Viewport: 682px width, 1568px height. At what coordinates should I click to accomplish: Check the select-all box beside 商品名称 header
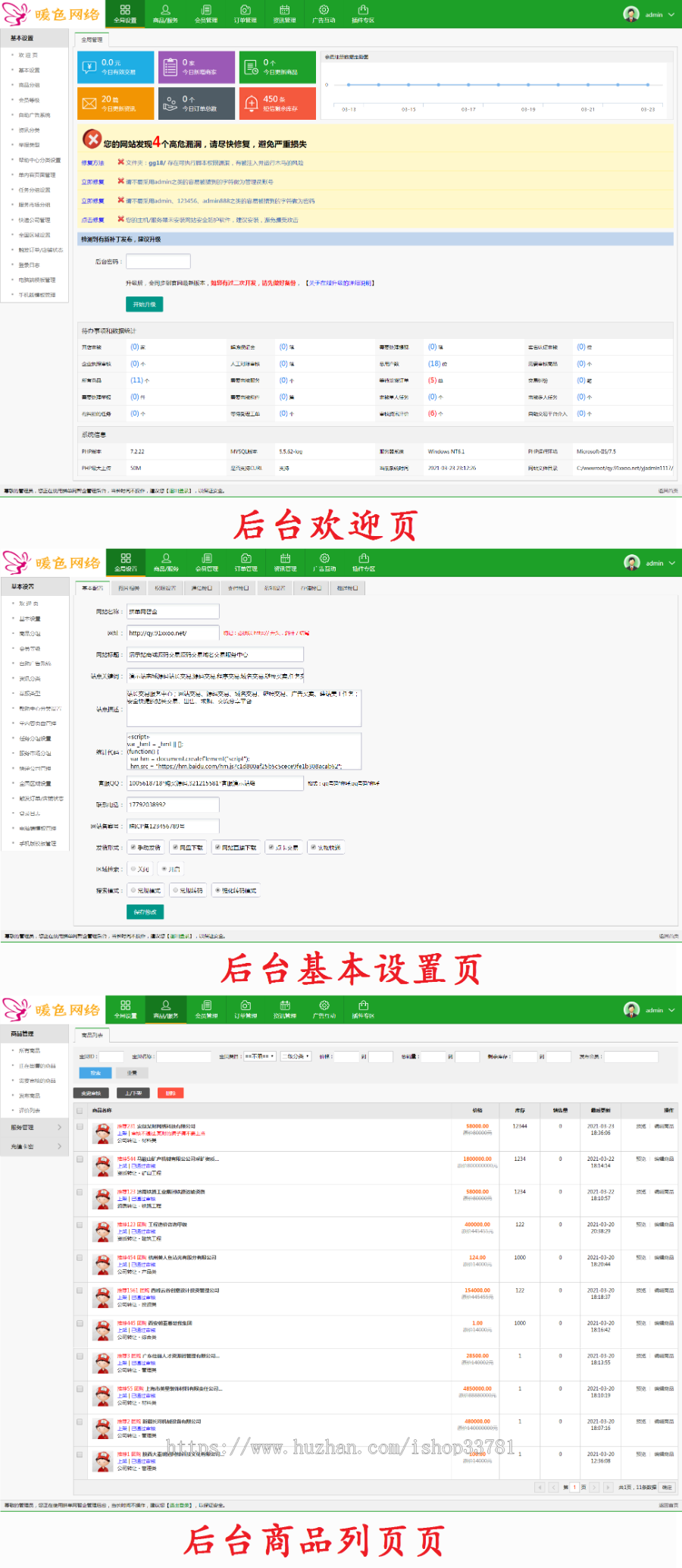80,1111
